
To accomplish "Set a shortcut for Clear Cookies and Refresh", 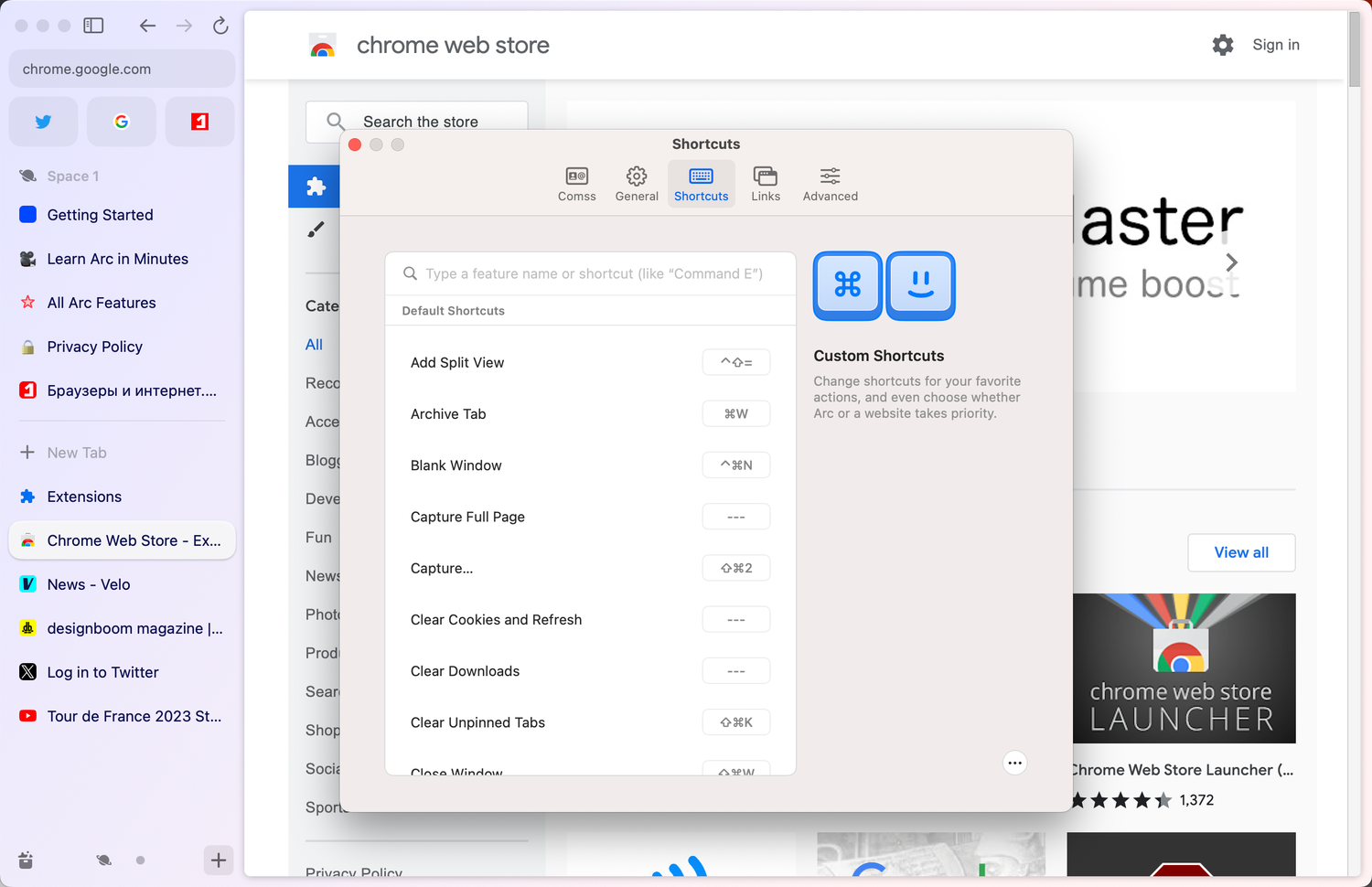I will 736,619.
